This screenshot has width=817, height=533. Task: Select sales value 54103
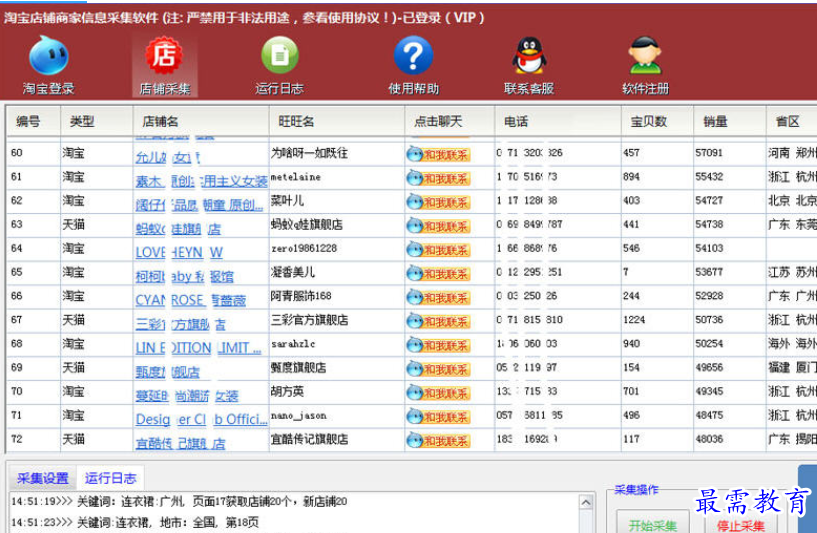click(709, 248)
